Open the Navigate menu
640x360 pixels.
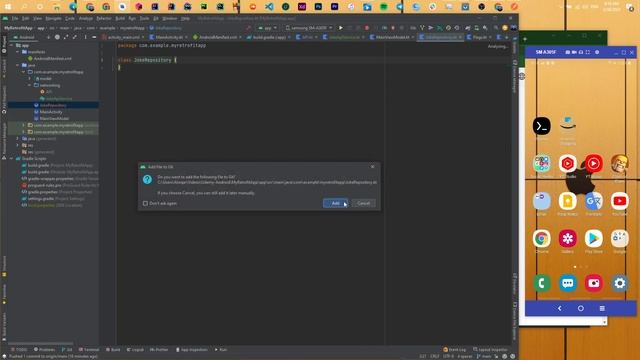point(53,18)
